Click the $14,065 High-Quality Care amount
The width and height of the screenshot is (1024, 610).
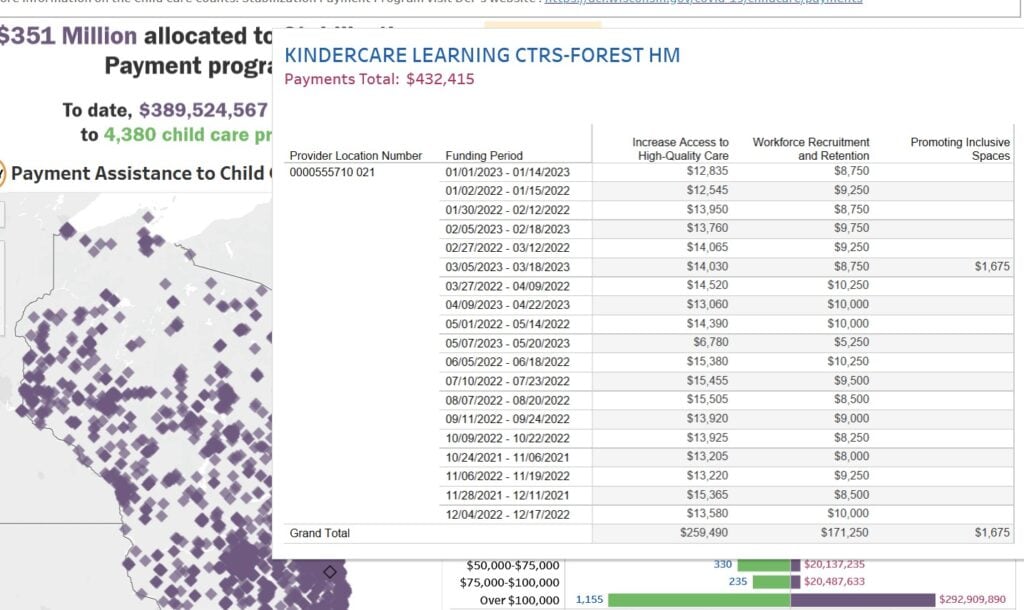[x=707, y=247]
